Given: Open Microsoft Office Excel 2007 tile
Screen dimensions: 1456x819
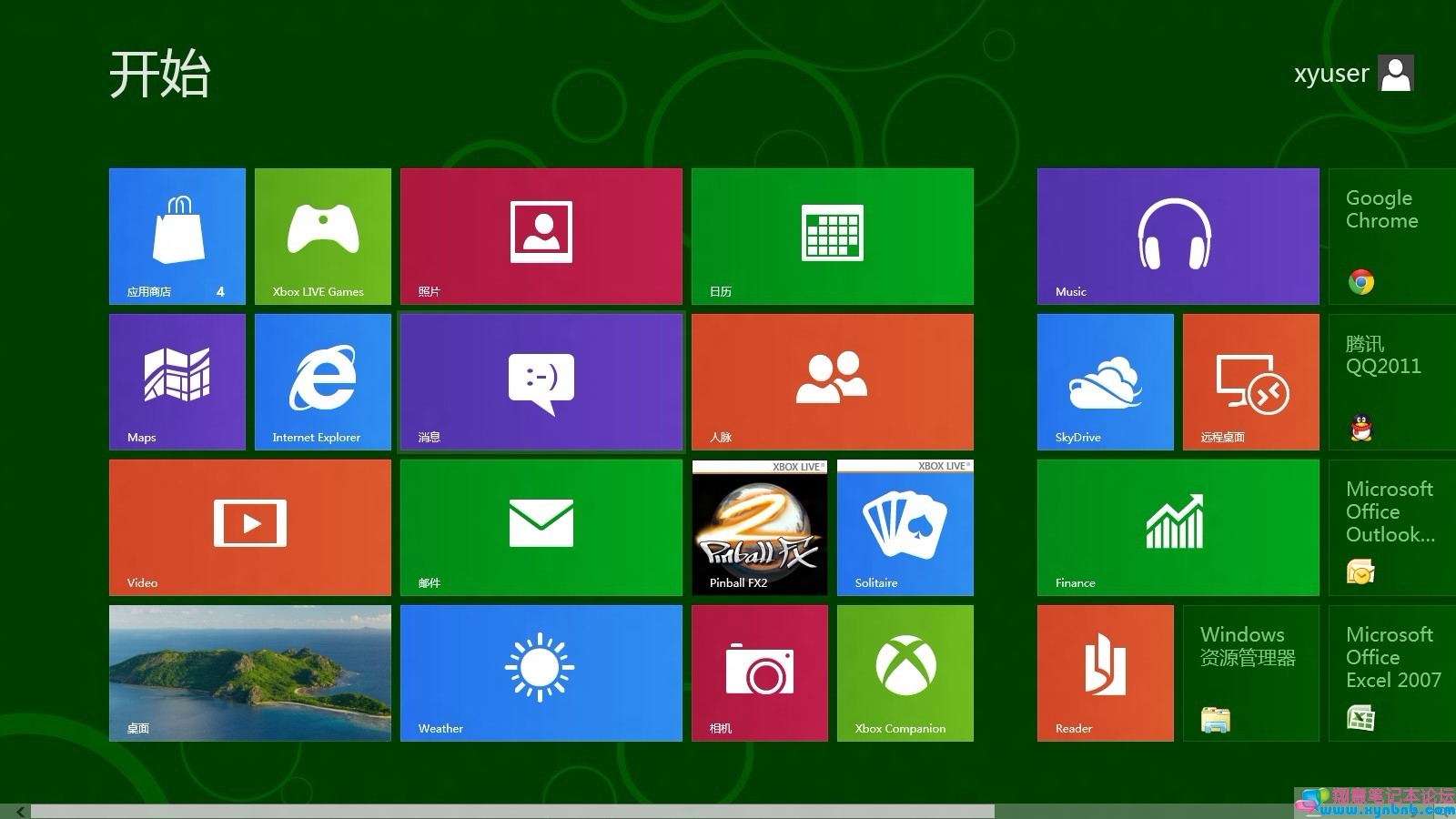Looking at the screenshot, I should [1392, 673].
